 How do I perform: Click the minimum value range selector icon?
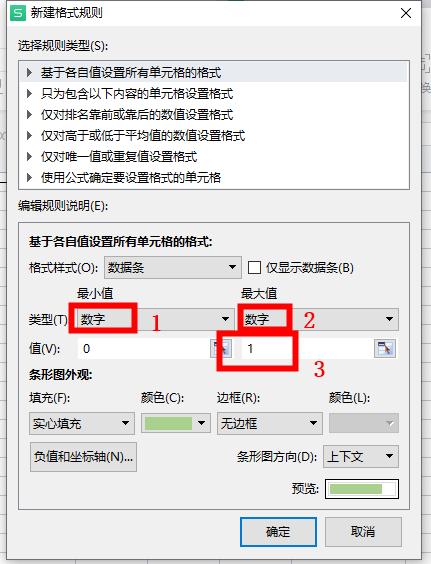(221, 348)
